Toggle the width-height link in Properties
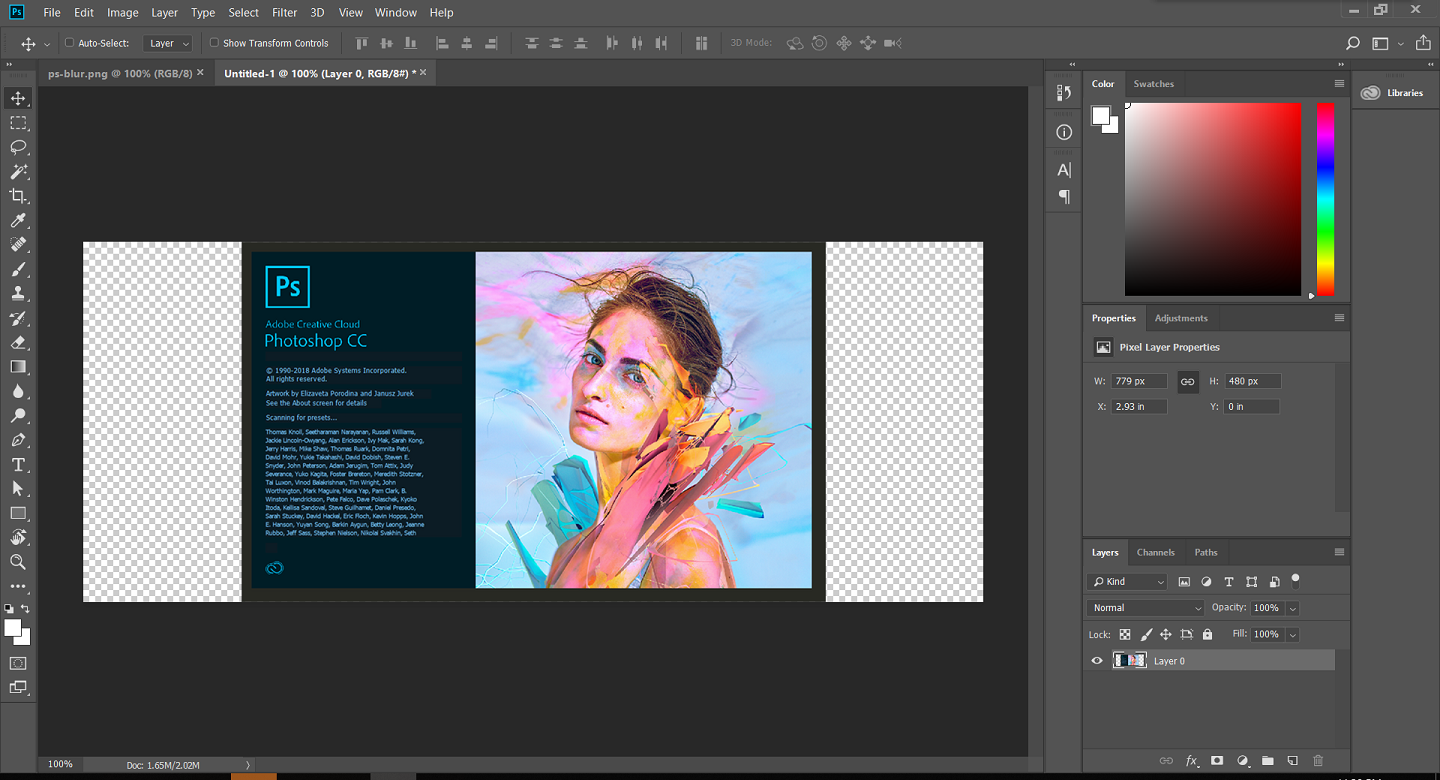Viewport: 1440px width, 780px height. tap(1188, 381)
